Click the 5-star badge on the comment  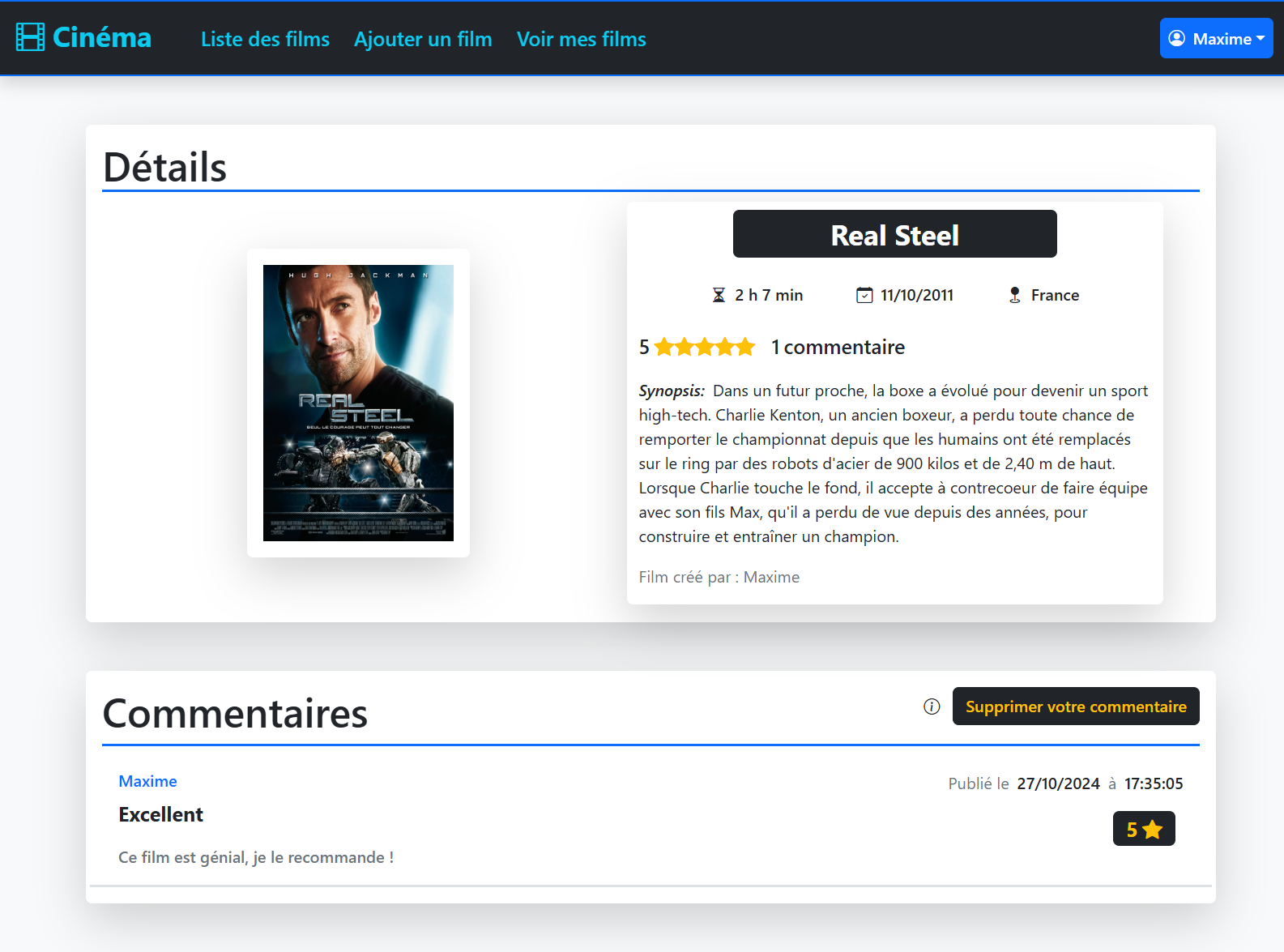point(1144,829)
